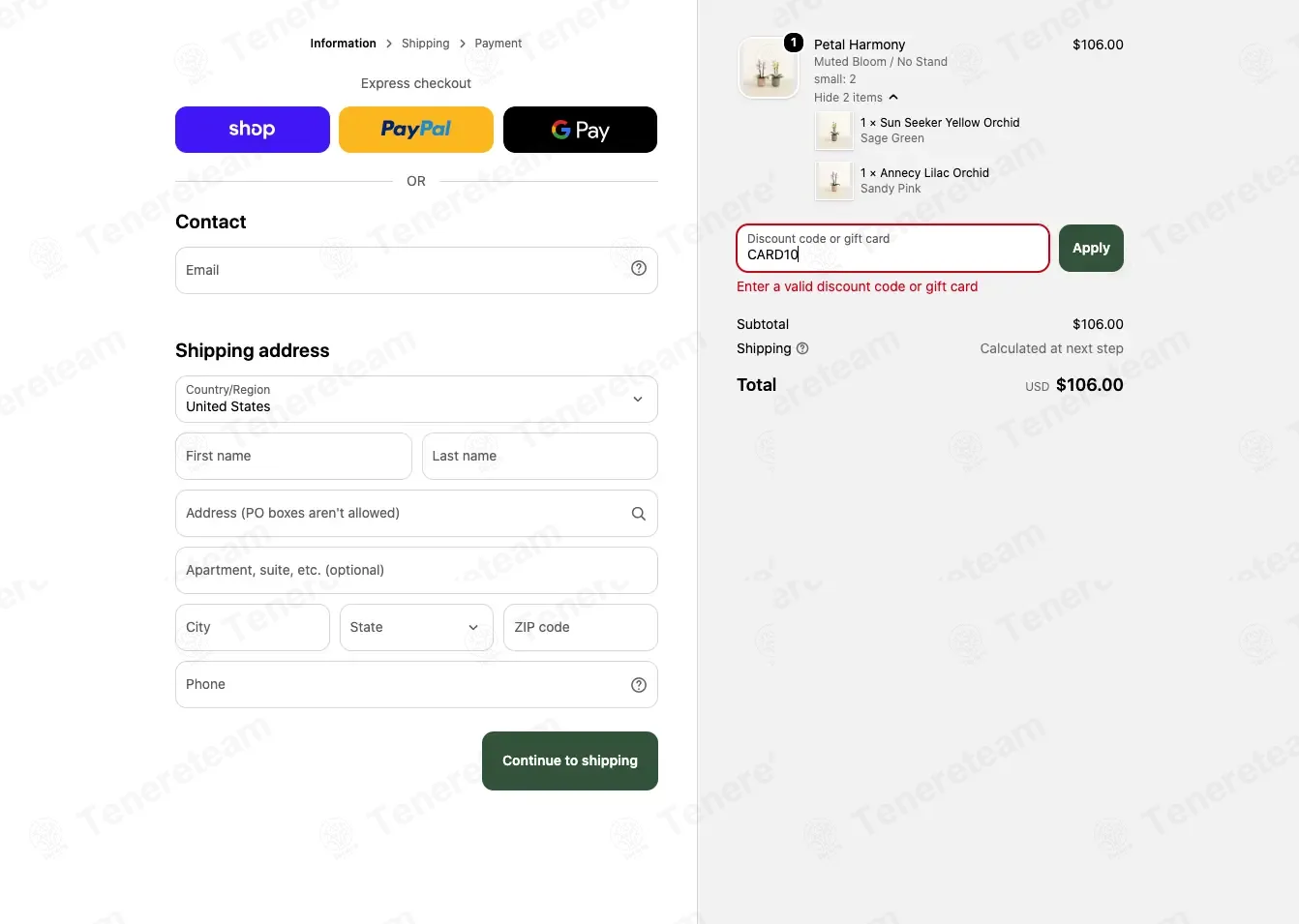1299x924 pixels.
Task: Click Continue to shipping button
Action: [x=570, y=760]
